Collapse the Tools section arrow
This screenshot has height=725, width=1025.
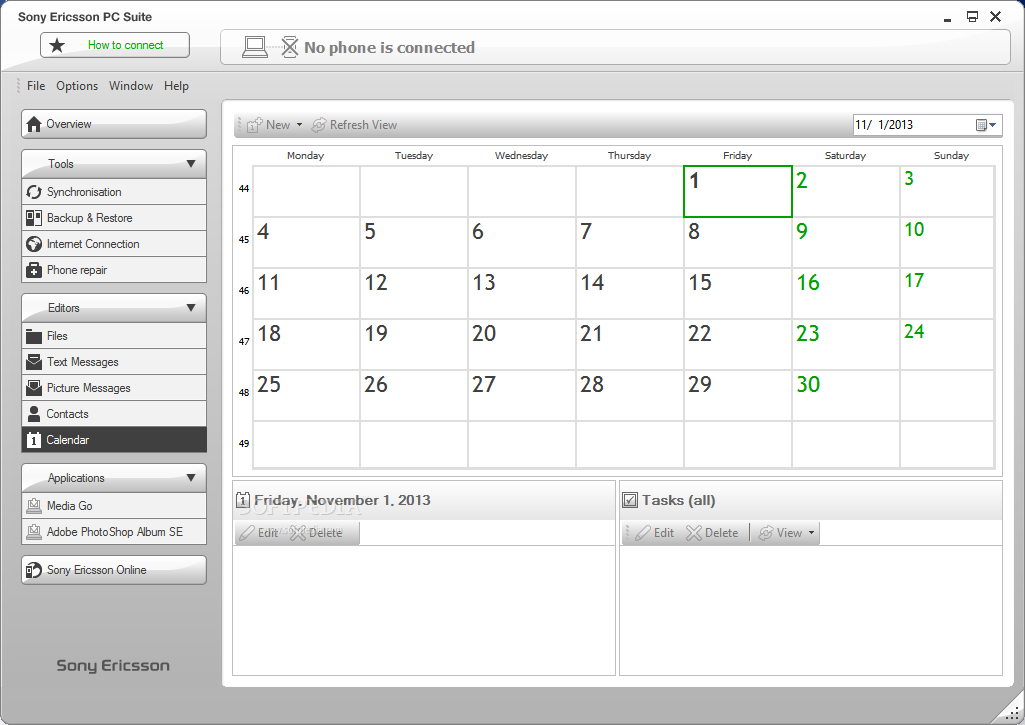click(191, 163)
